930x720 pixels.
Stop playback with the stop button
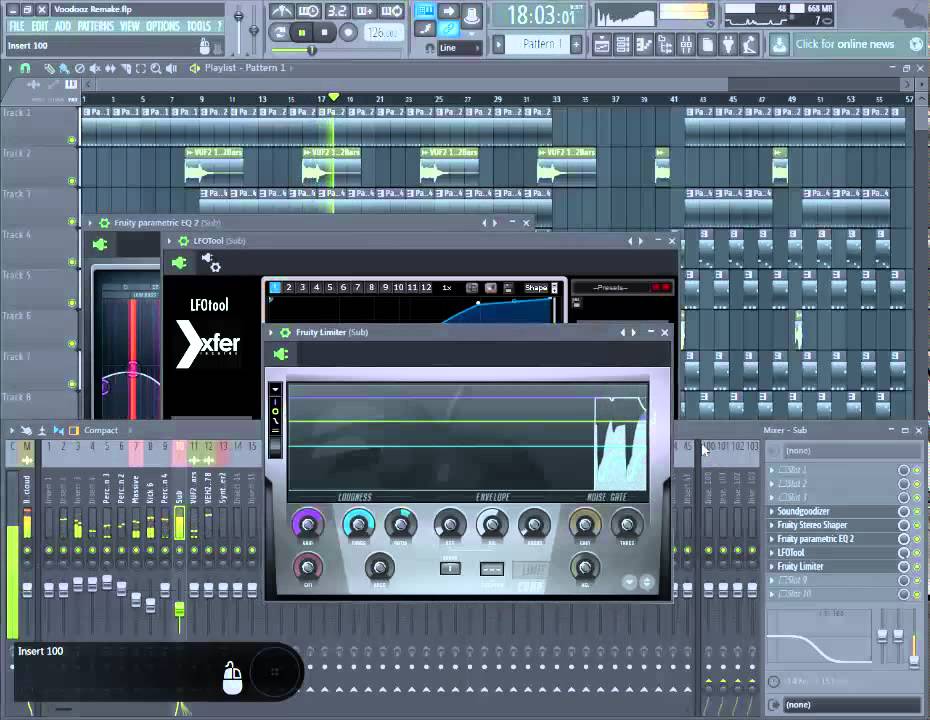[324, 32]
